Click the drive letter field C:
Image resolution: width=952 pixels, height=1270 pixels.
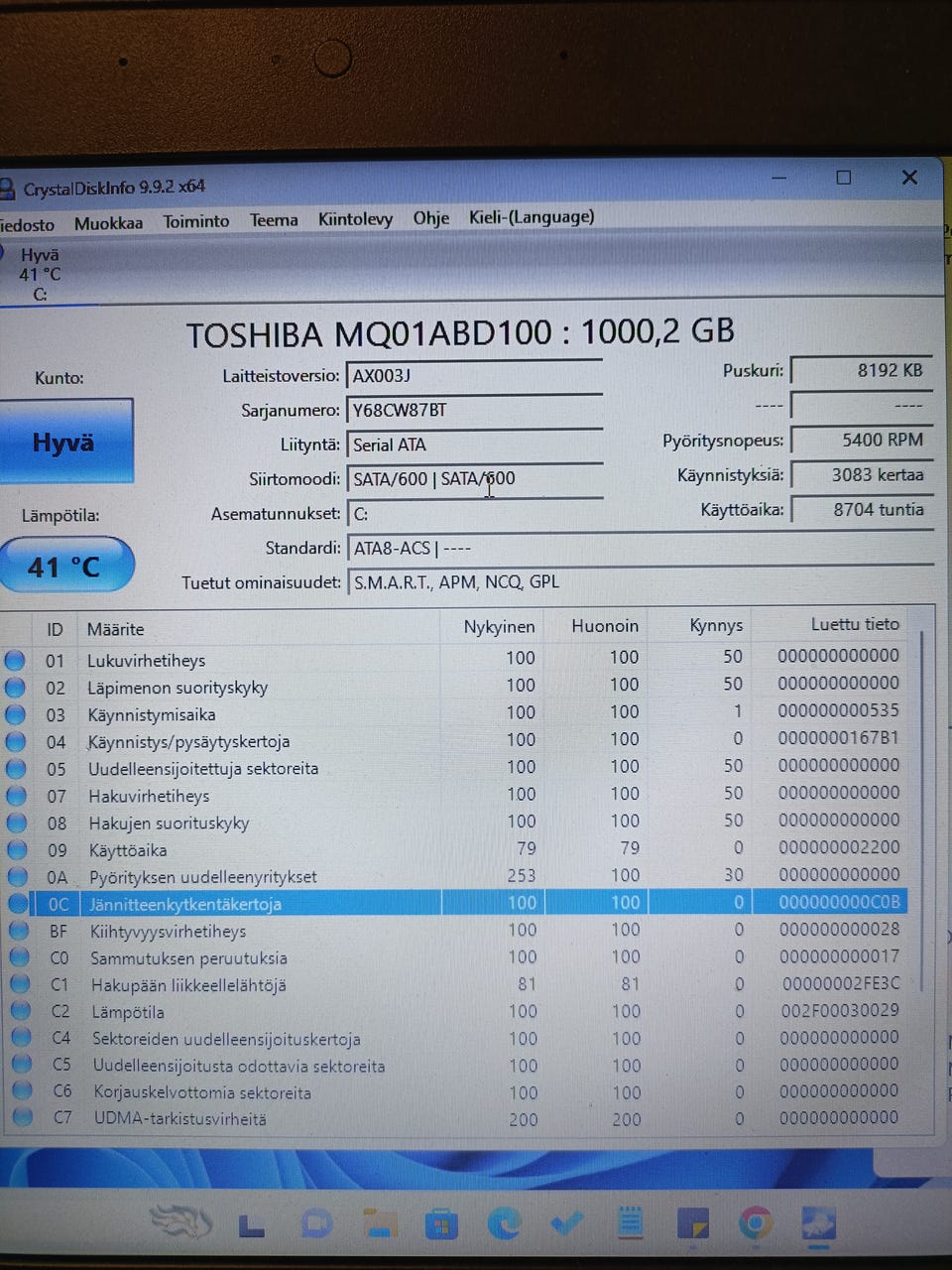click(640, 514)
